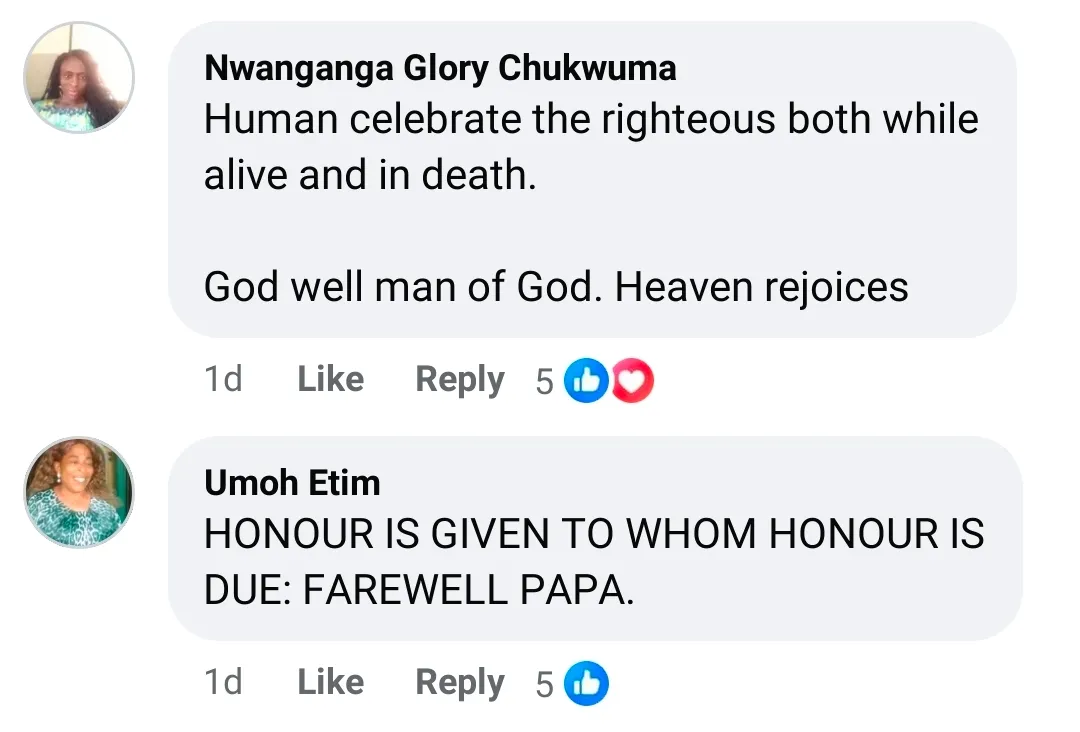Open Nwanganga Glory Chukwuma's profile picture

tap(79, 78)
